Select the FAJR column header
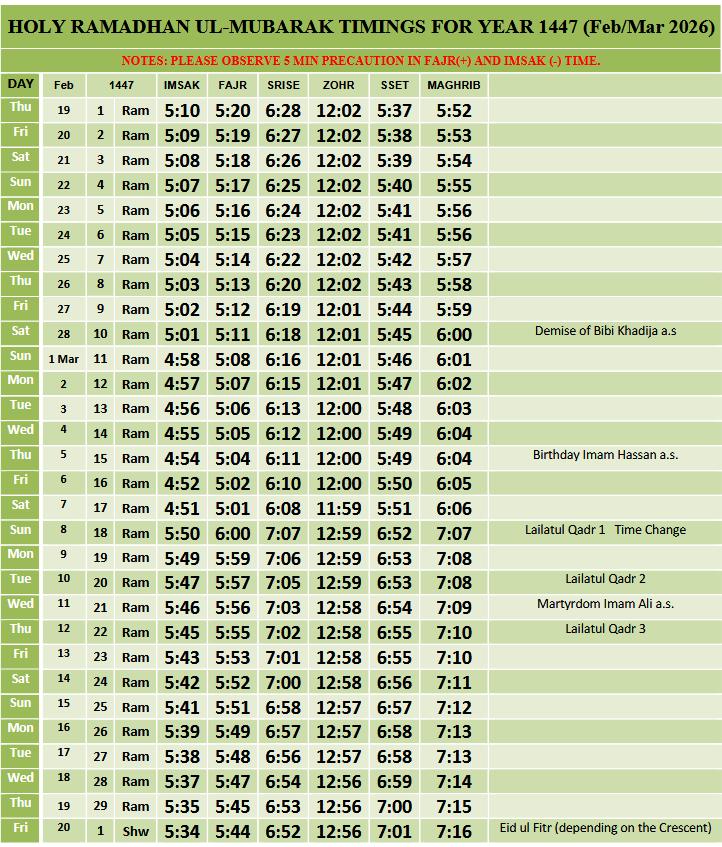 [233, 85]
